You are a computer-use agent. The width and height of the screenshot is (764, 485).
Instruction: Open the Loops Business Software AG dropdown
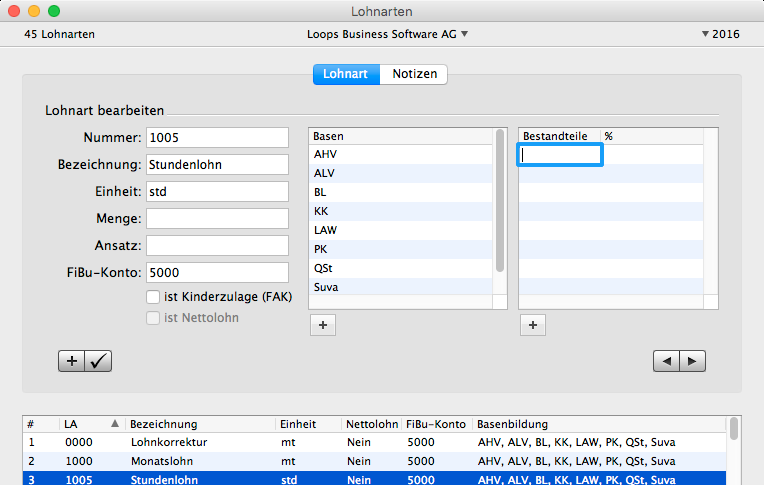[388, 34]
